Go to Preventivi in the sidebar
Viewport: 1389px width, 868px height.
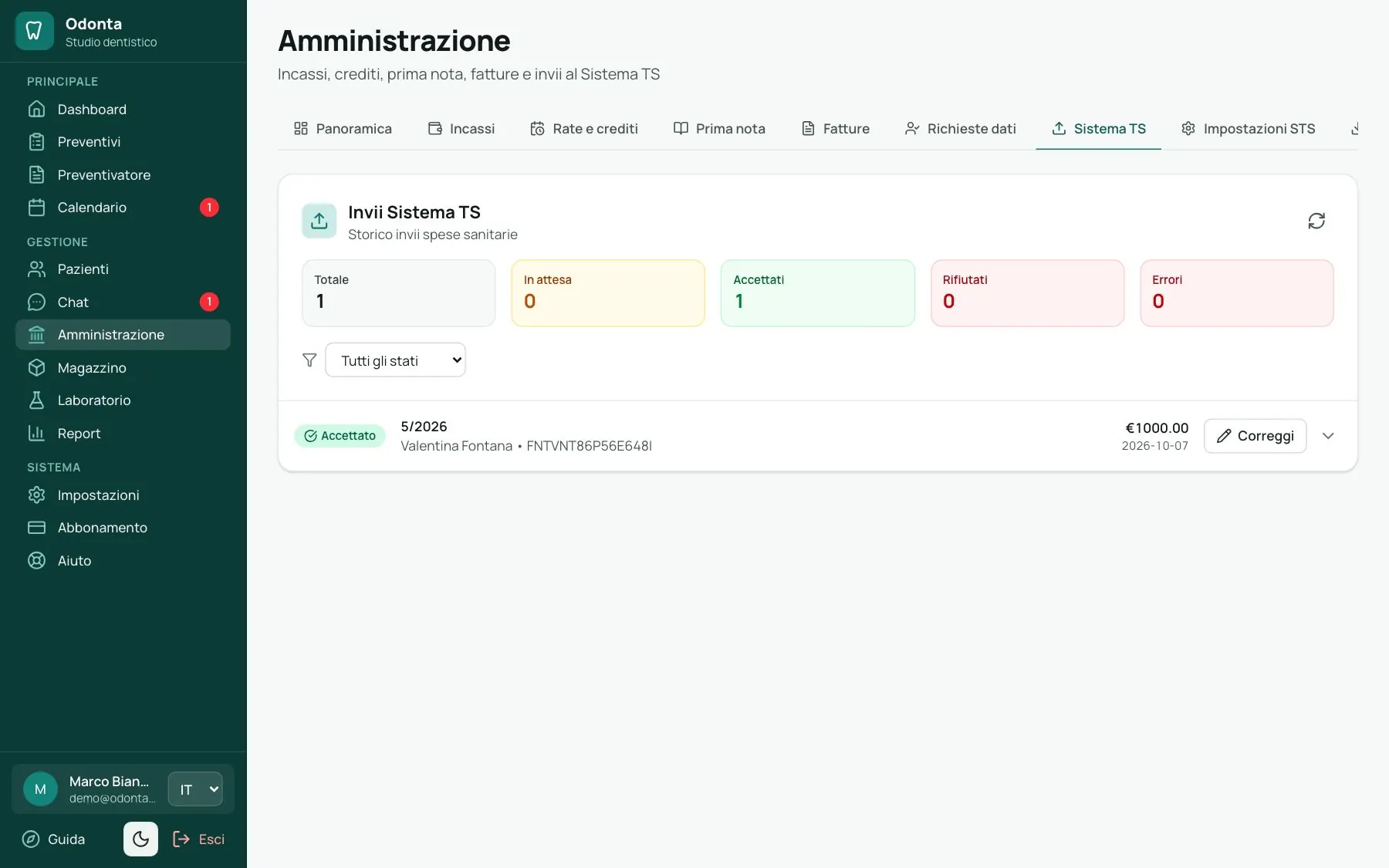click(x=123, y=142)
